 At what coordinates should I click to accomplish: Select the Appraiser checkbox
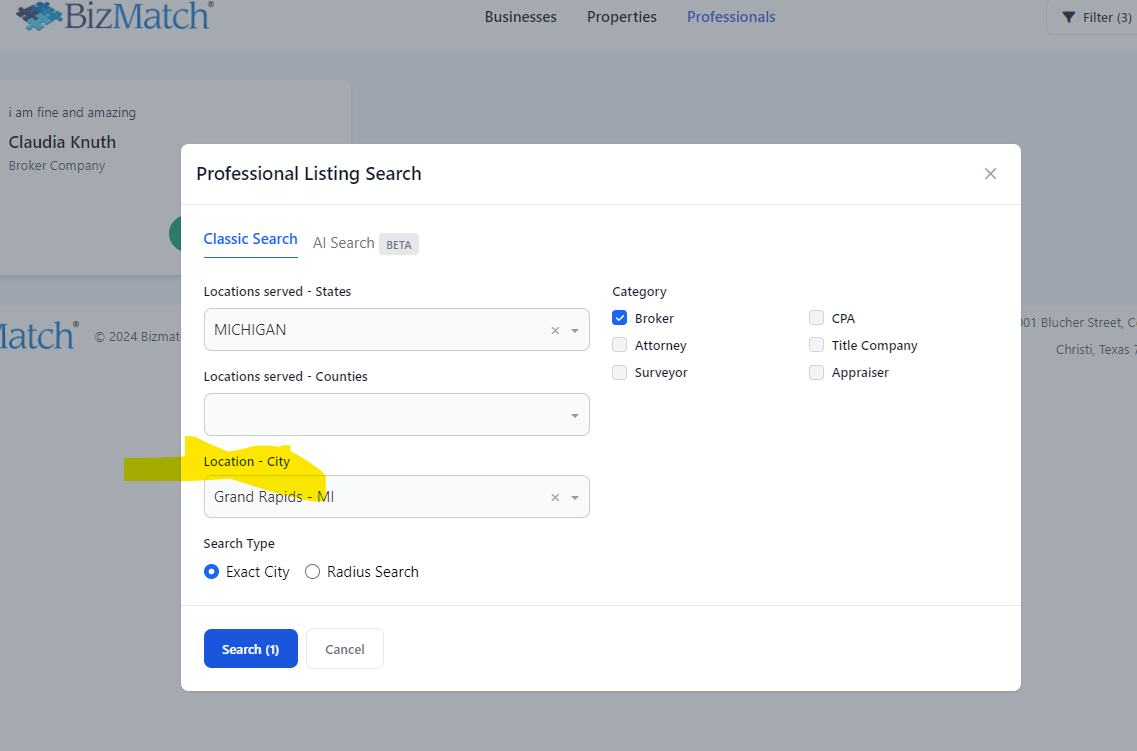(817, 372)
